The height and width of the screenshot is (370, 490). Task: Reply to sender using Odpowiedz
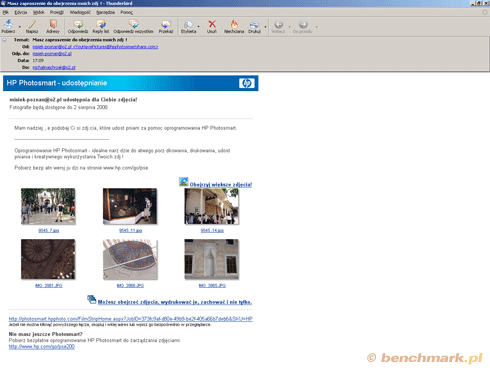coord(78,26)
